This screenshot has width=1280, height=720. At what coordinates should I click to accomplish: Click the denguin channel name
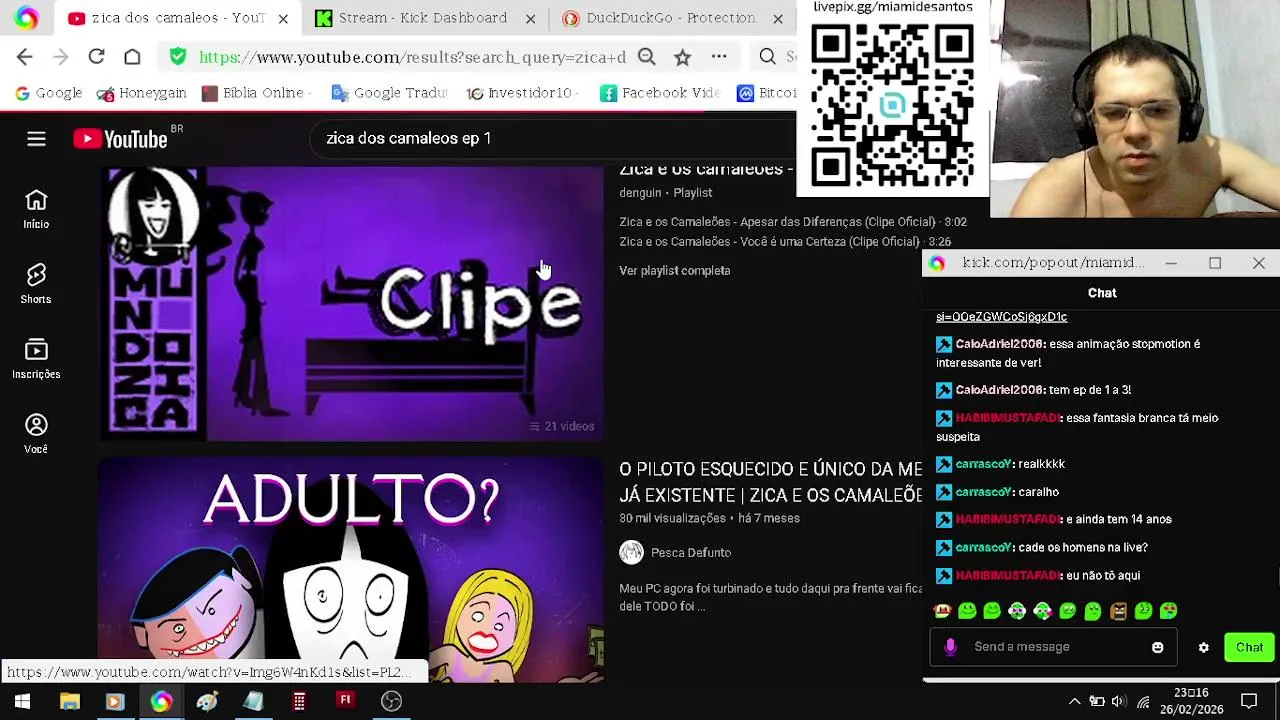tap(640, 193)
